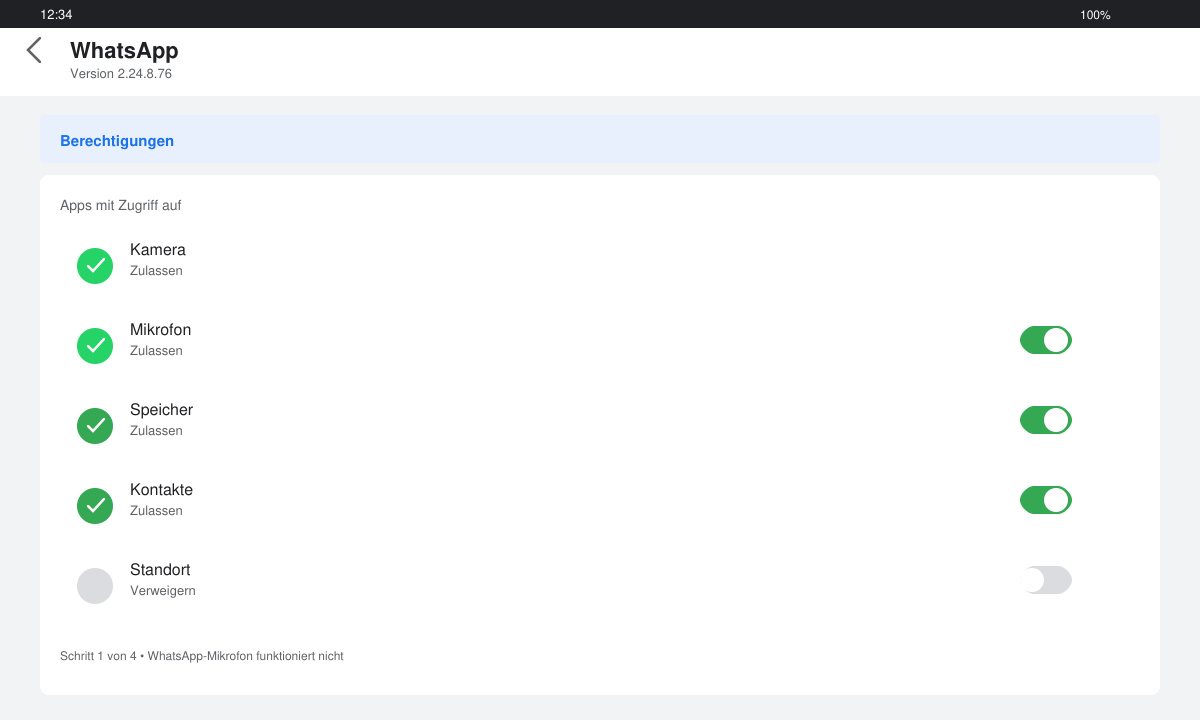Click the Kamera green checkmark icon
1200x720 pixels.
pyautogui.click(x=95, y=266)
